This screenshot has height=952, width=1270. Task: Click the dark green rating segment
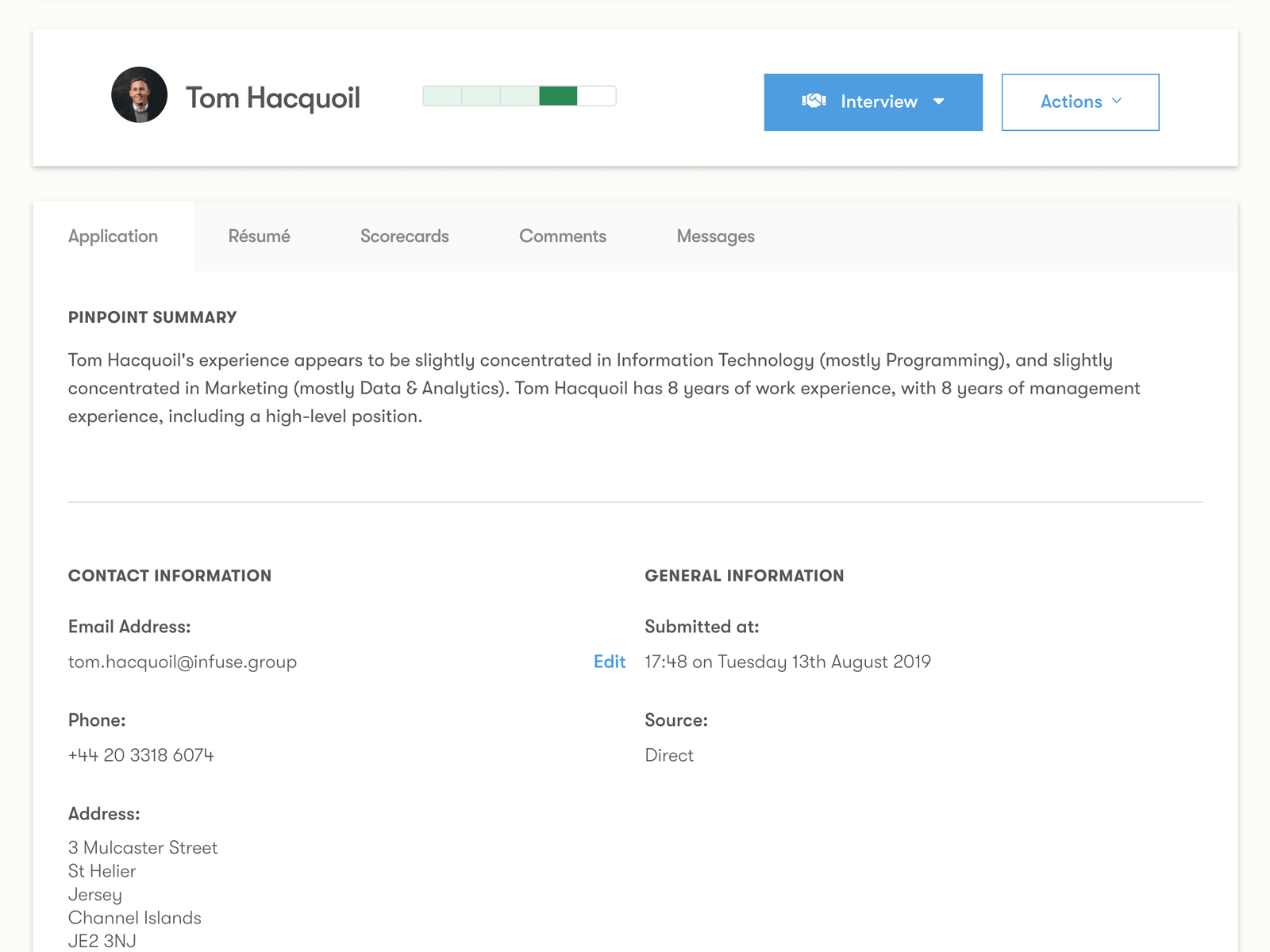pyautogui.click(x=558, y=96)
